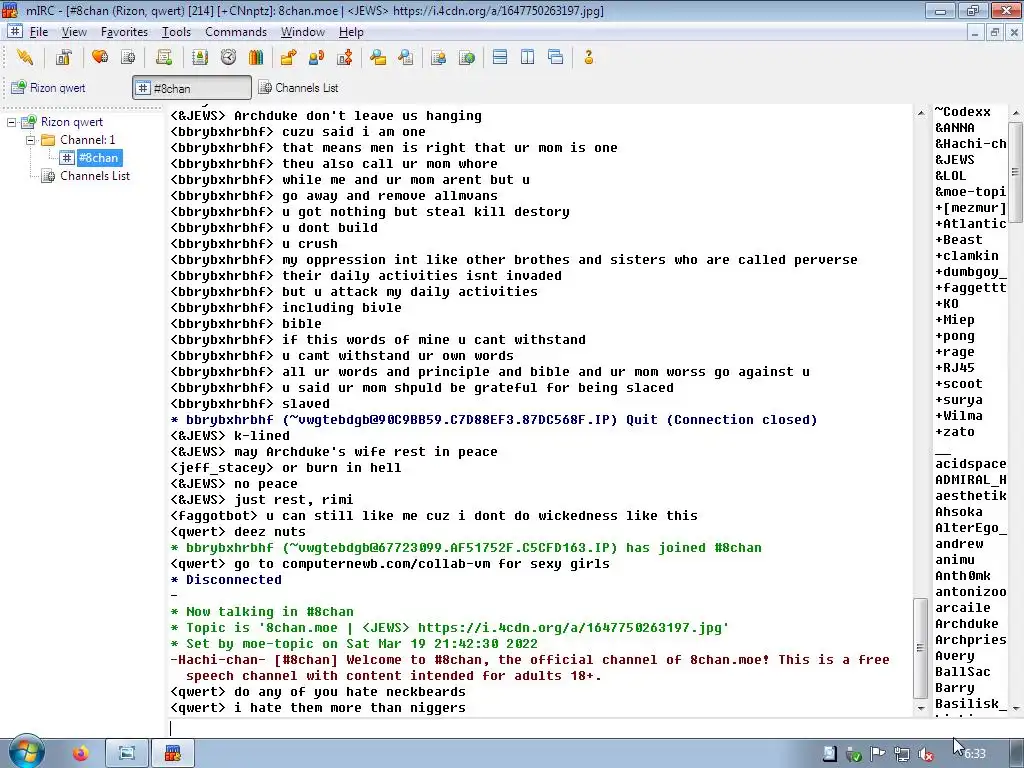1024x768 pixels.
Task: Click the mIRC taskbar button
Action: click(x=172, y=754)
